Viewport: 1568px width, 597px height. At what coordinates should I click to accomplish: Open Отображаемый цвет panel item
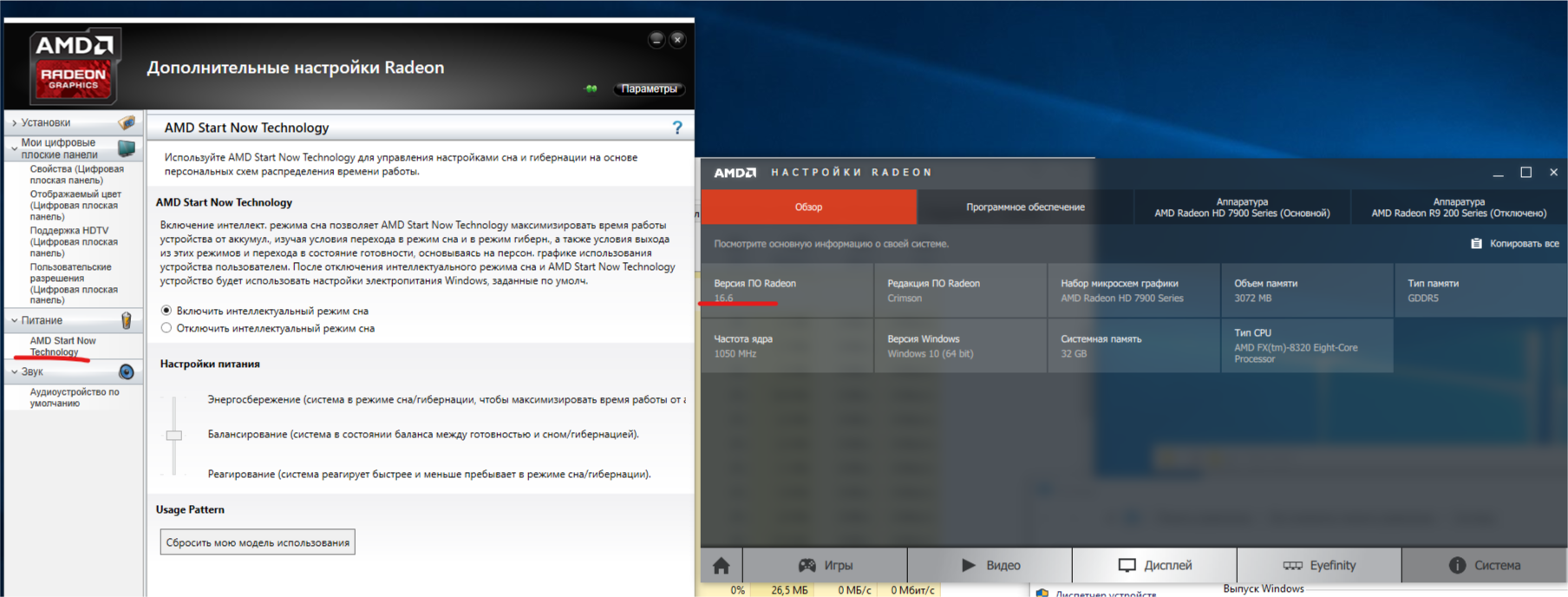click(x=75, y=206)
